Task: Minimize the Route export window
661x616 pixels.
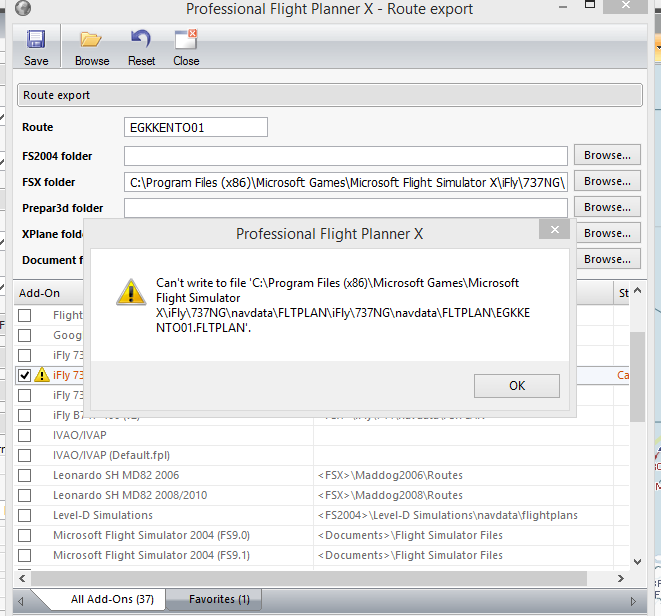Action: [563, 7]
